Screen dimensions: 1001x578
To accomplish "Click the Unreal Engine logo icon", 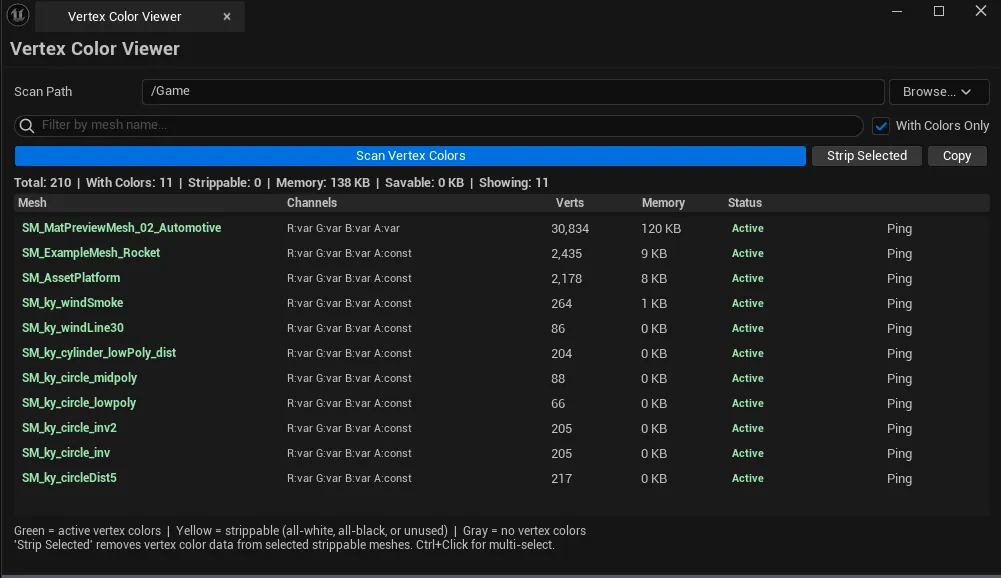I will point(18,15).
